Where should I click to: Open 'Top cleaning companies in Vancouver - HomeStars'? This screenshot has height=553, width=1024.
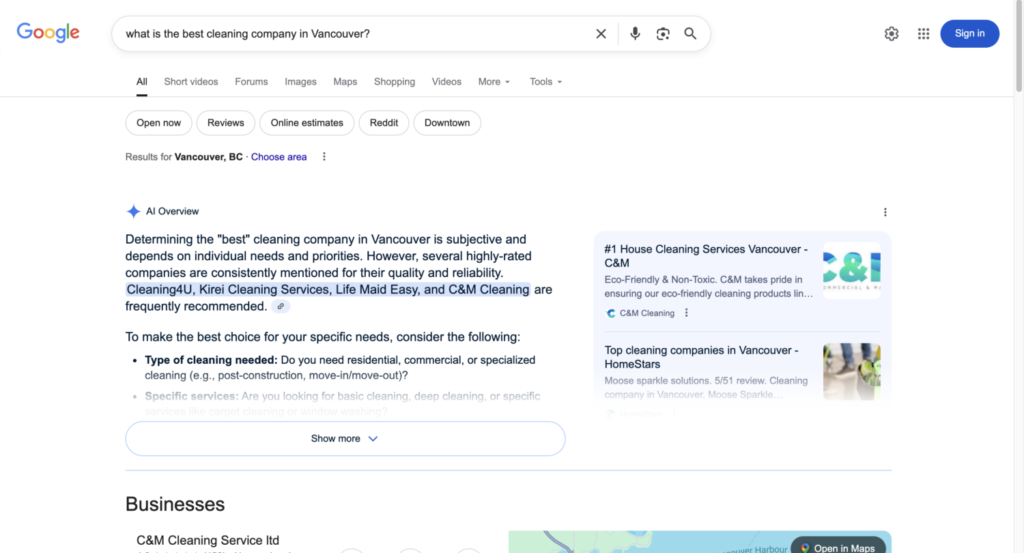701,357
